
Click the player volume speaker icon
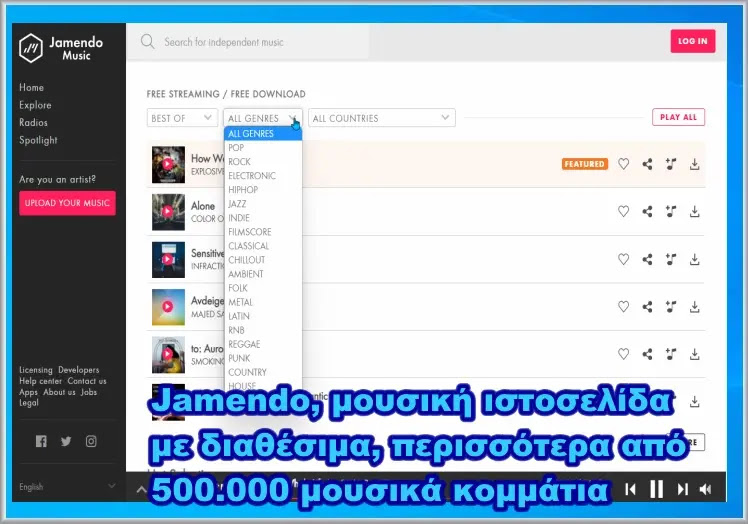705,489
